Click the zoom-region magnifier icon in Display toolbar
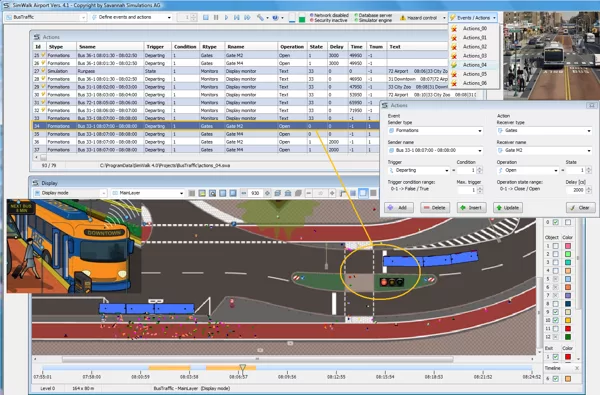 [x=212, y=193]
